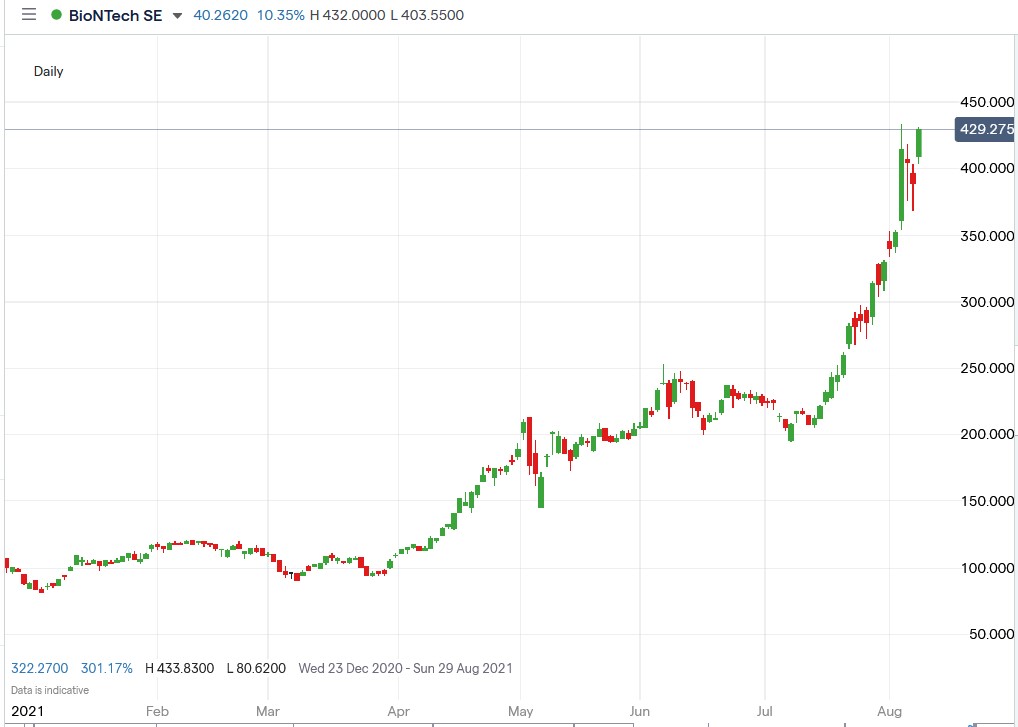1018x727 pixels.
Task: Click the 429.275 current price tag
Action: [x=986, y=129]
